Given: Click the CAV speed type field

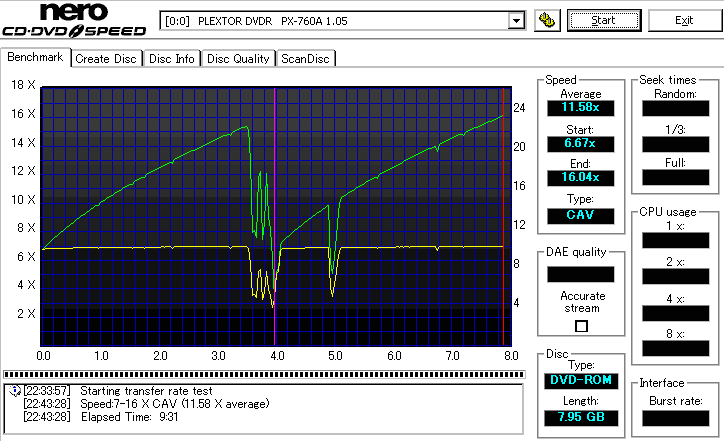Looking at the screenshot, I should click(x=580, y=215).
